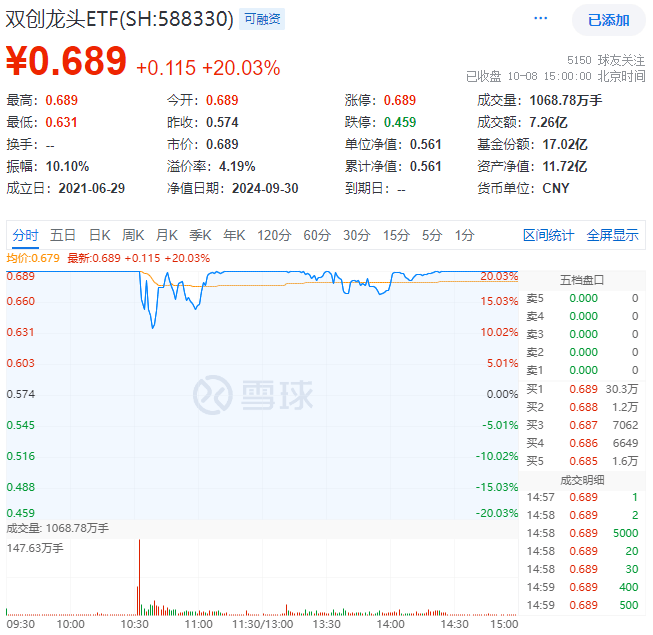The image size is (653, 635).
Task: Open the 周K weekly chart tab
Action: (x=133, y=235)
